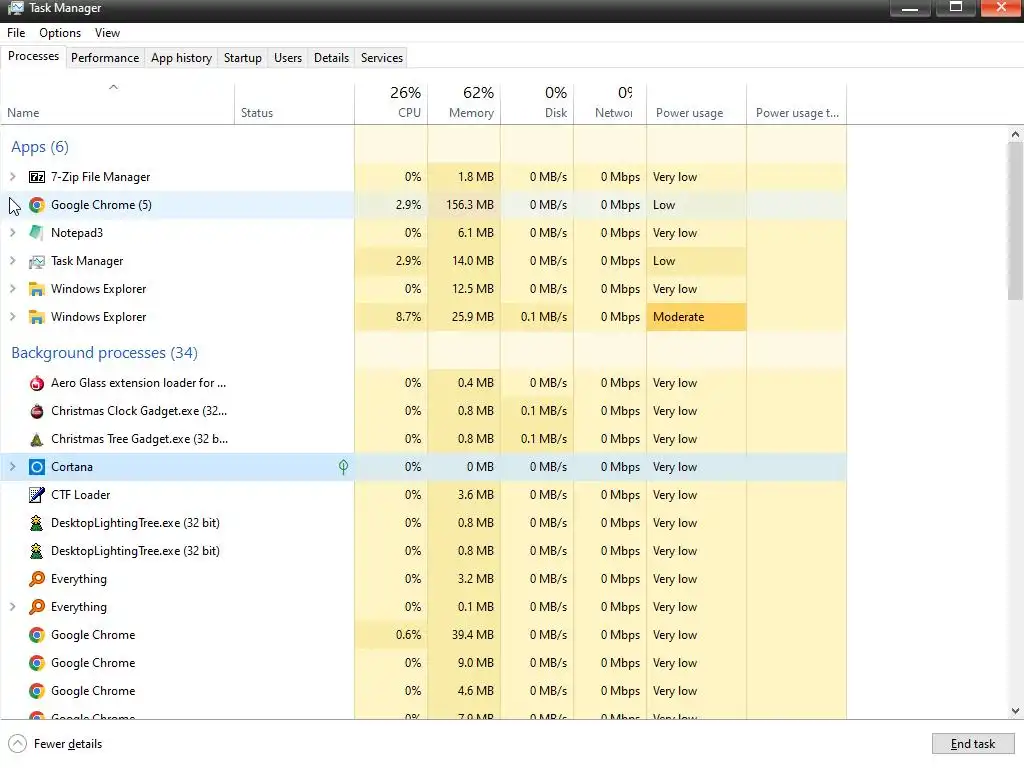Expand the Windows Explorer row with 0% CPU

[12, 289]
